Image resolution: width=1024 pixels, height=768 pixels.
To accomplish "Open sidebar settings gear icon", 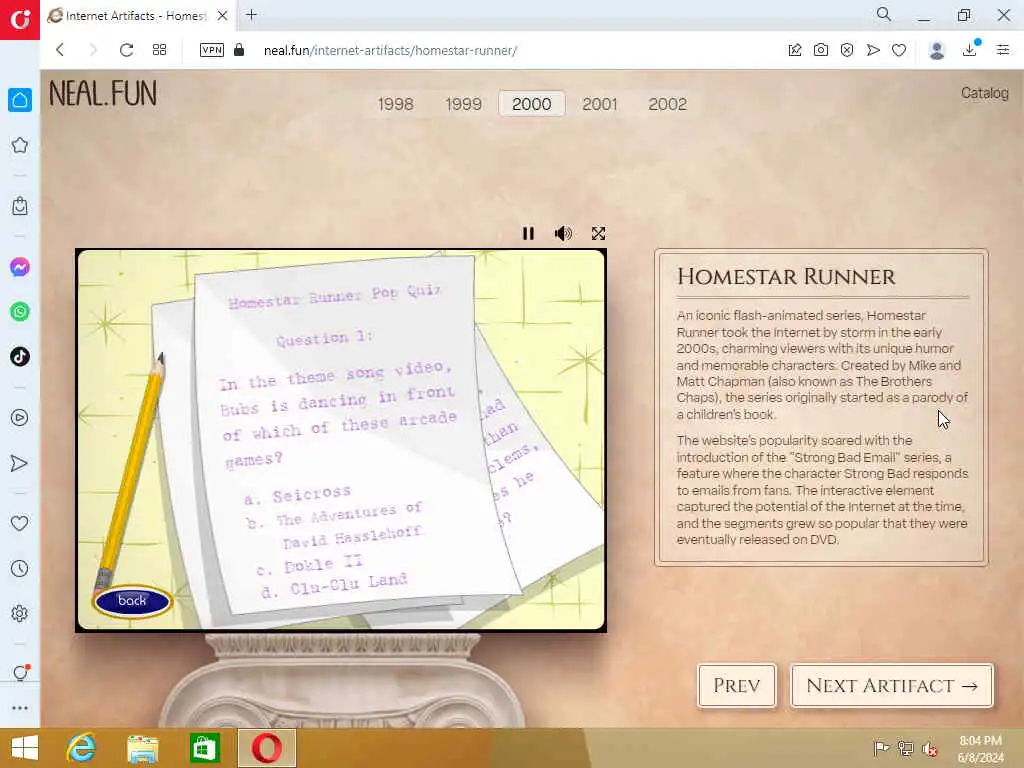I will coord(20,613).
